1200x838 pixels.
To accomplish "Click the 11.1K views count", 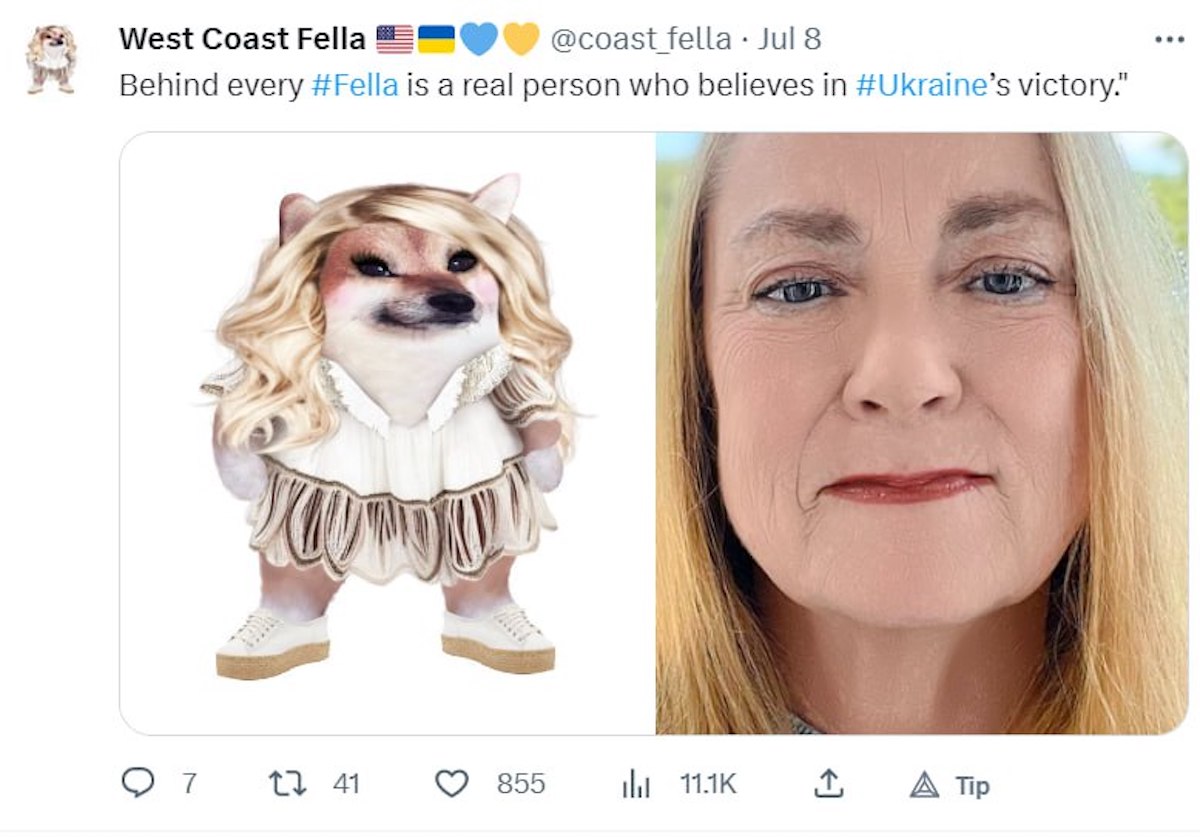I will [708, 785].
